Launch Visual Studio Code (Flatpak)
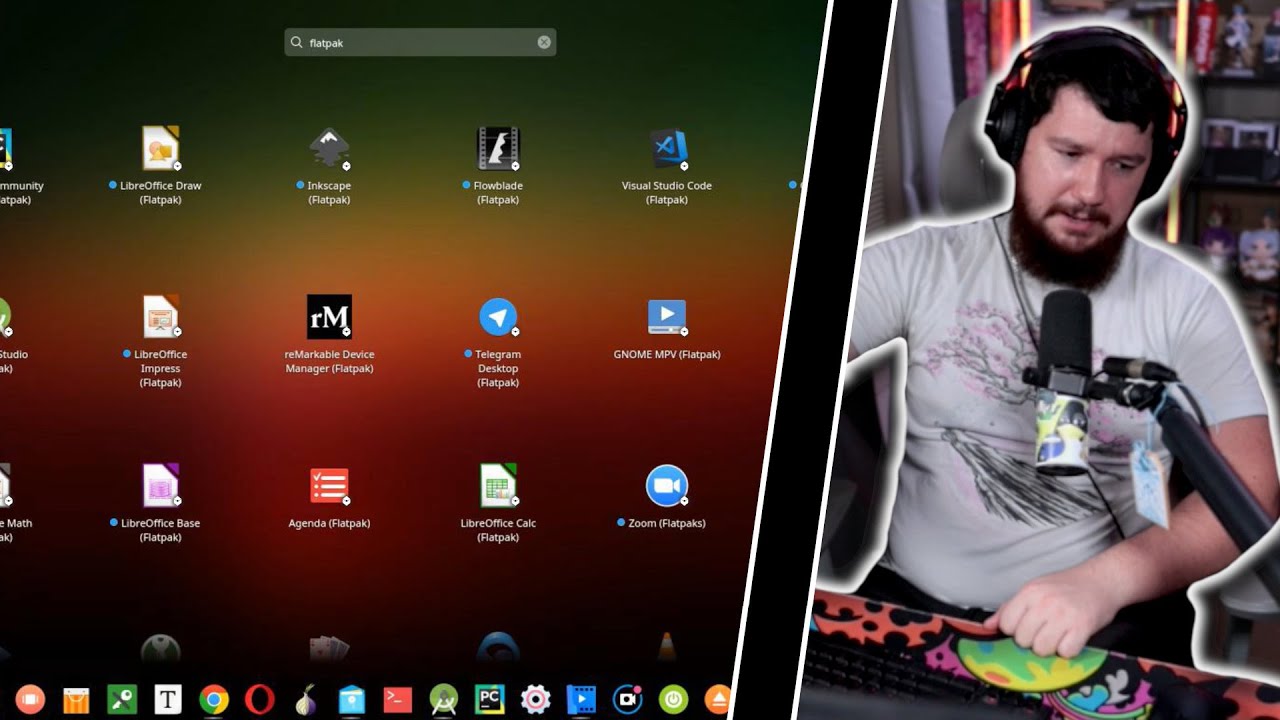The height and width of the screenshot is (720, 1280). pos(667,148)
